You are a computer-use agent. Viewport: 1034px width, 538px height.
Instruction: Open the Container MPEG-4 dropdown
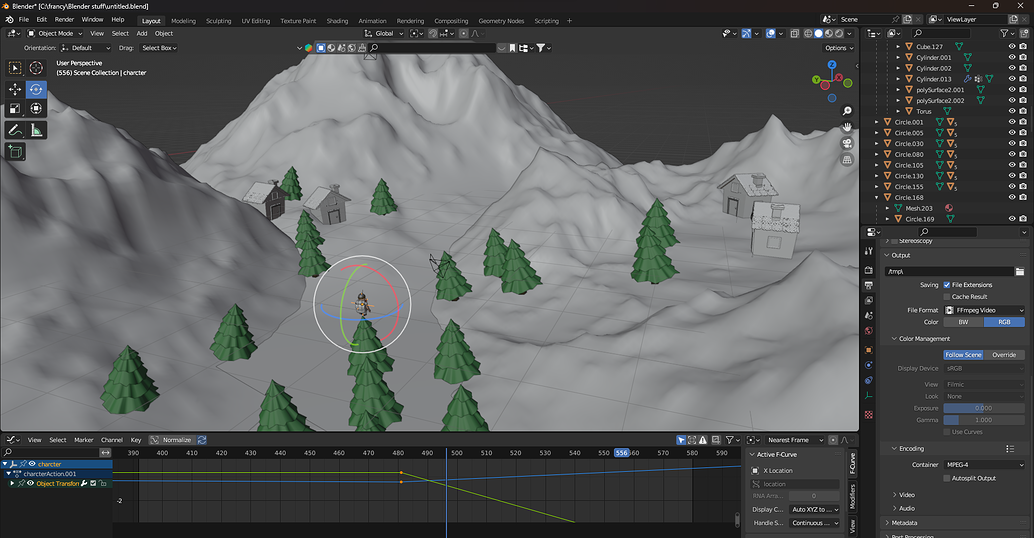pyautogui.click(x=985, y=465)
